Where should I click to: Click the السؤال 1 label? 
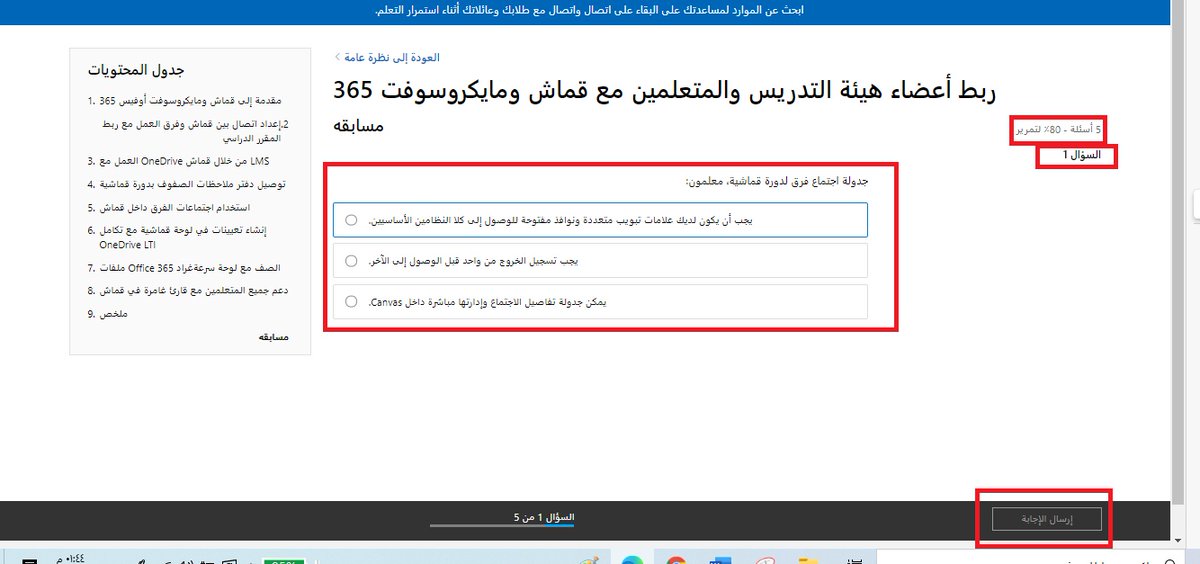pyautogui.click(x=1081, y=156)
